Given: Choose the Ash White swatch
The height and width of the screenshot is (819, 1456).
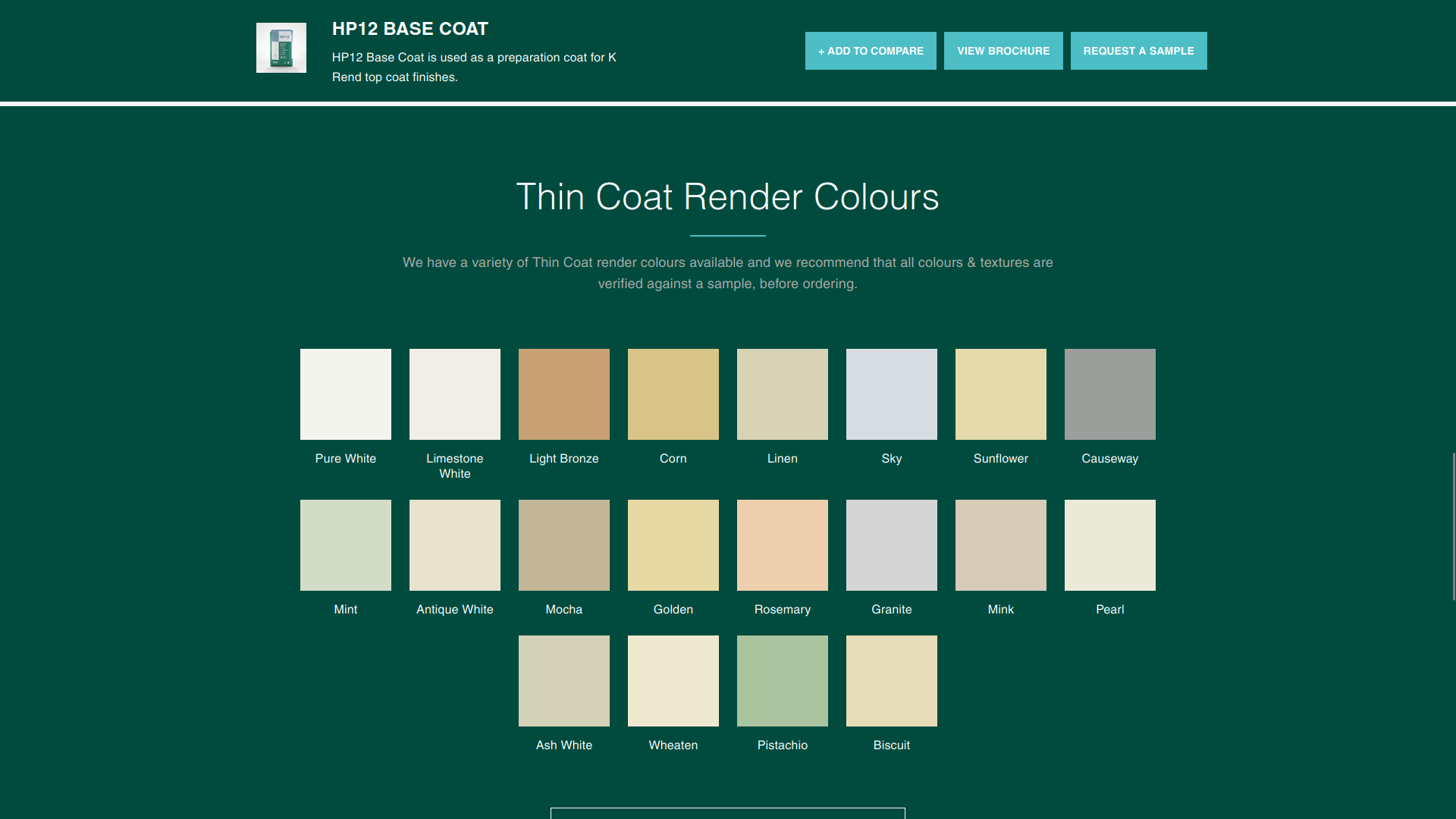Looking at the screenshot, I should coord(564,681).
